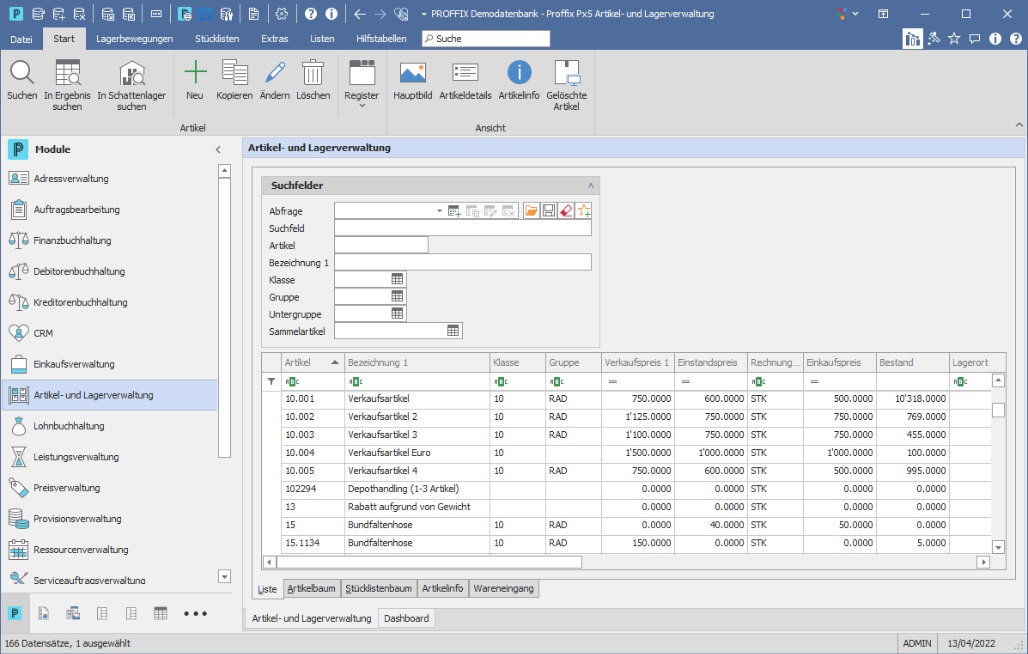Open Klasse lookup table icon
The width and height of the screenshot is (1028, 654).
[x=397, y=279]
